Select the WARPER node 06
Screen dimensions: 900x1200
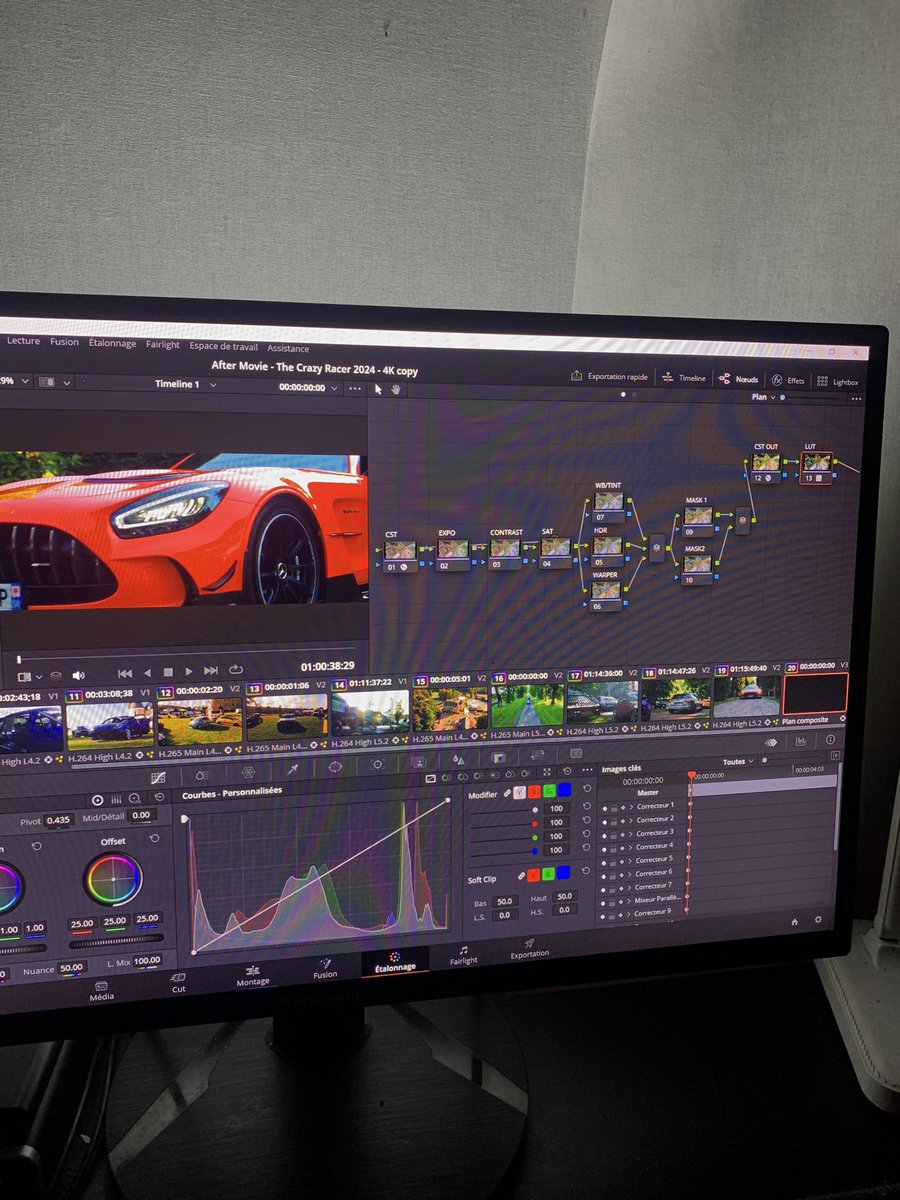point(605,594)
